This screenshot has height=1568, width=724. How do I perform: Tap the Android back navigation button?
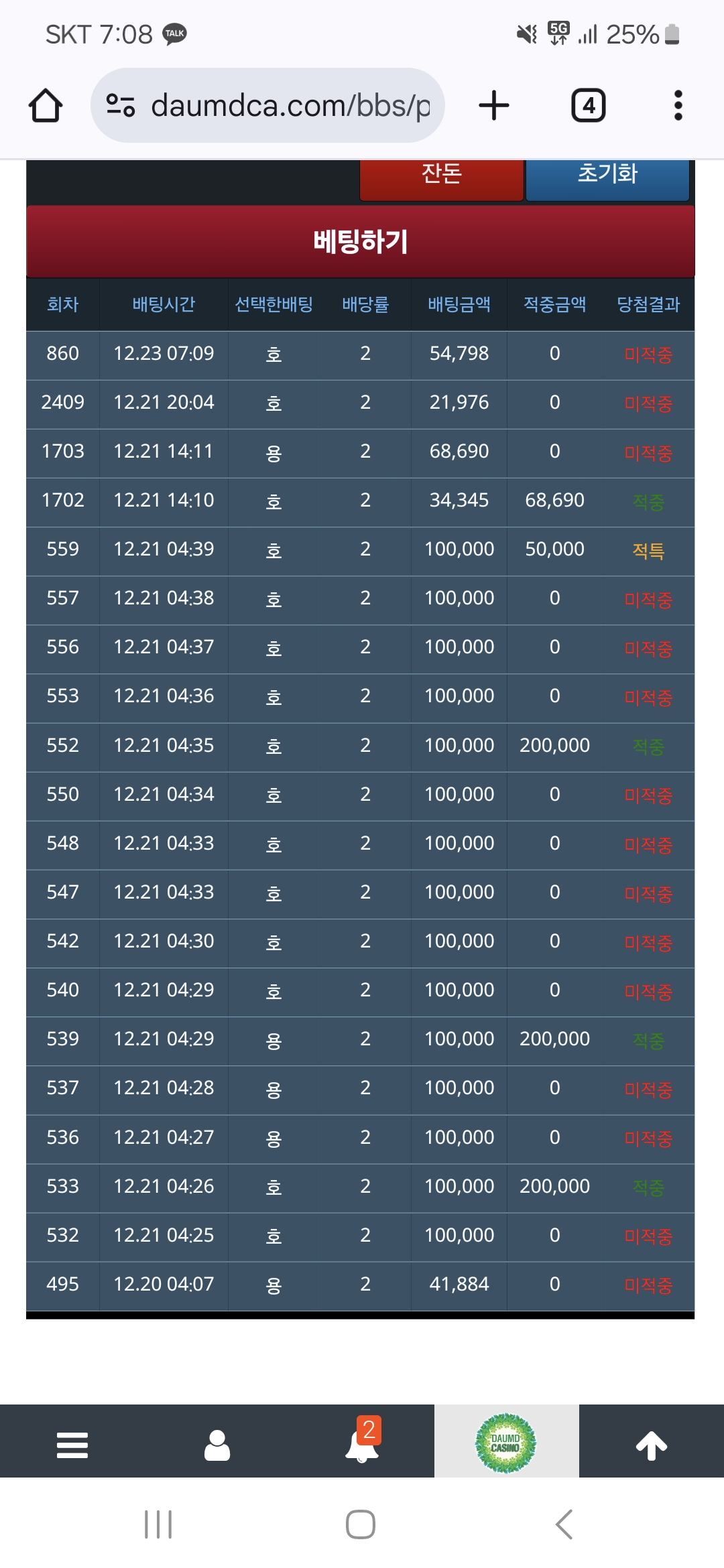[x=564, y=1524]
